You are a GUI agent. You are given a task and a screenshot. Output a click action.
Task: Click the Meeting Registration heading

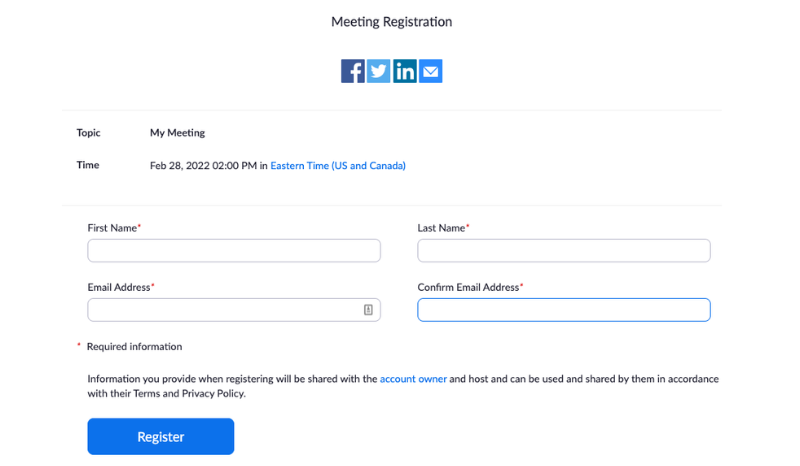click(392, 21)
